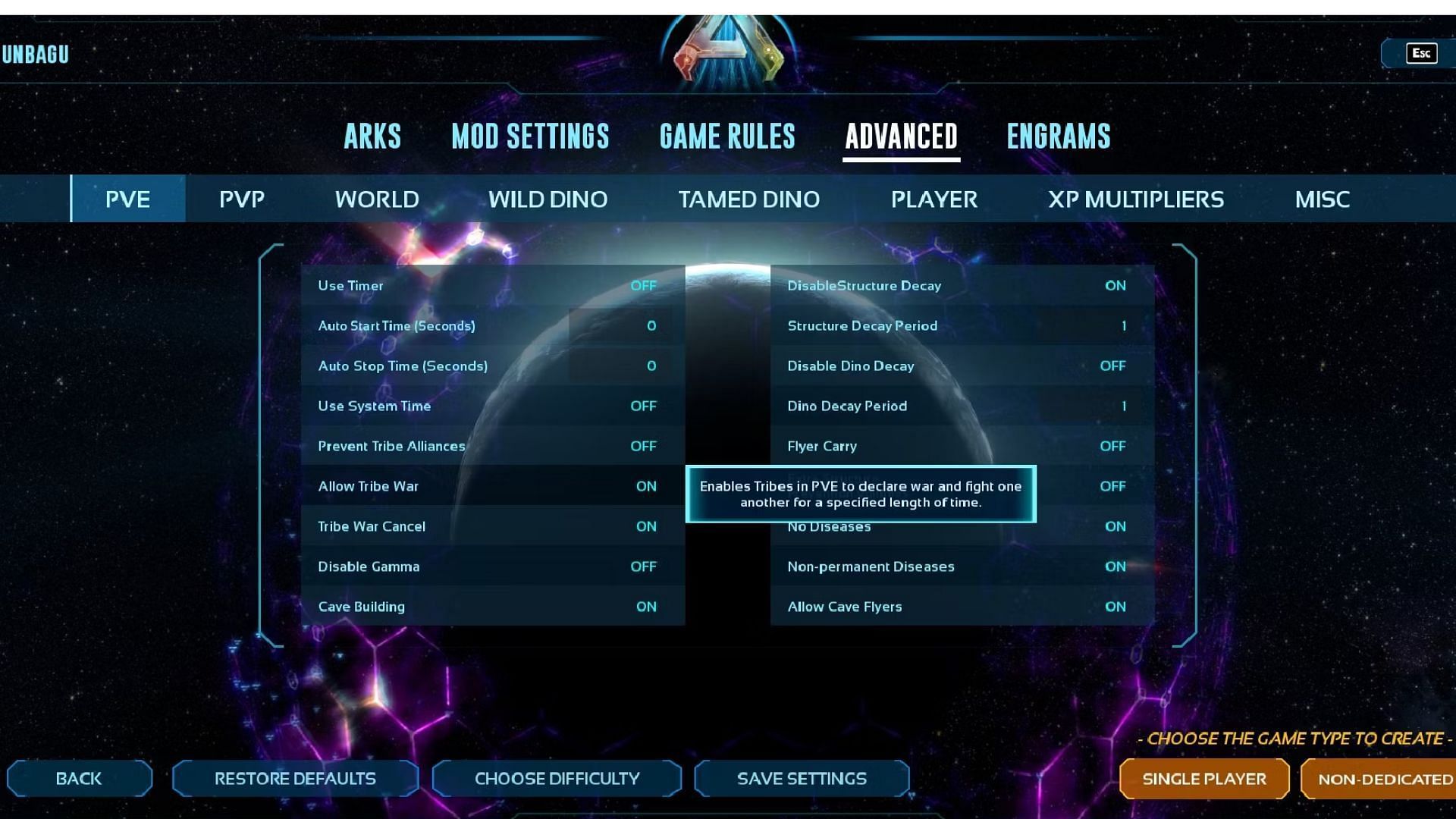Image resolution: width=1456 pixels, height=819 pixels.
Task: Click the PLAYER settings tab
Action: pyautogui.click(x=934, y=198)
